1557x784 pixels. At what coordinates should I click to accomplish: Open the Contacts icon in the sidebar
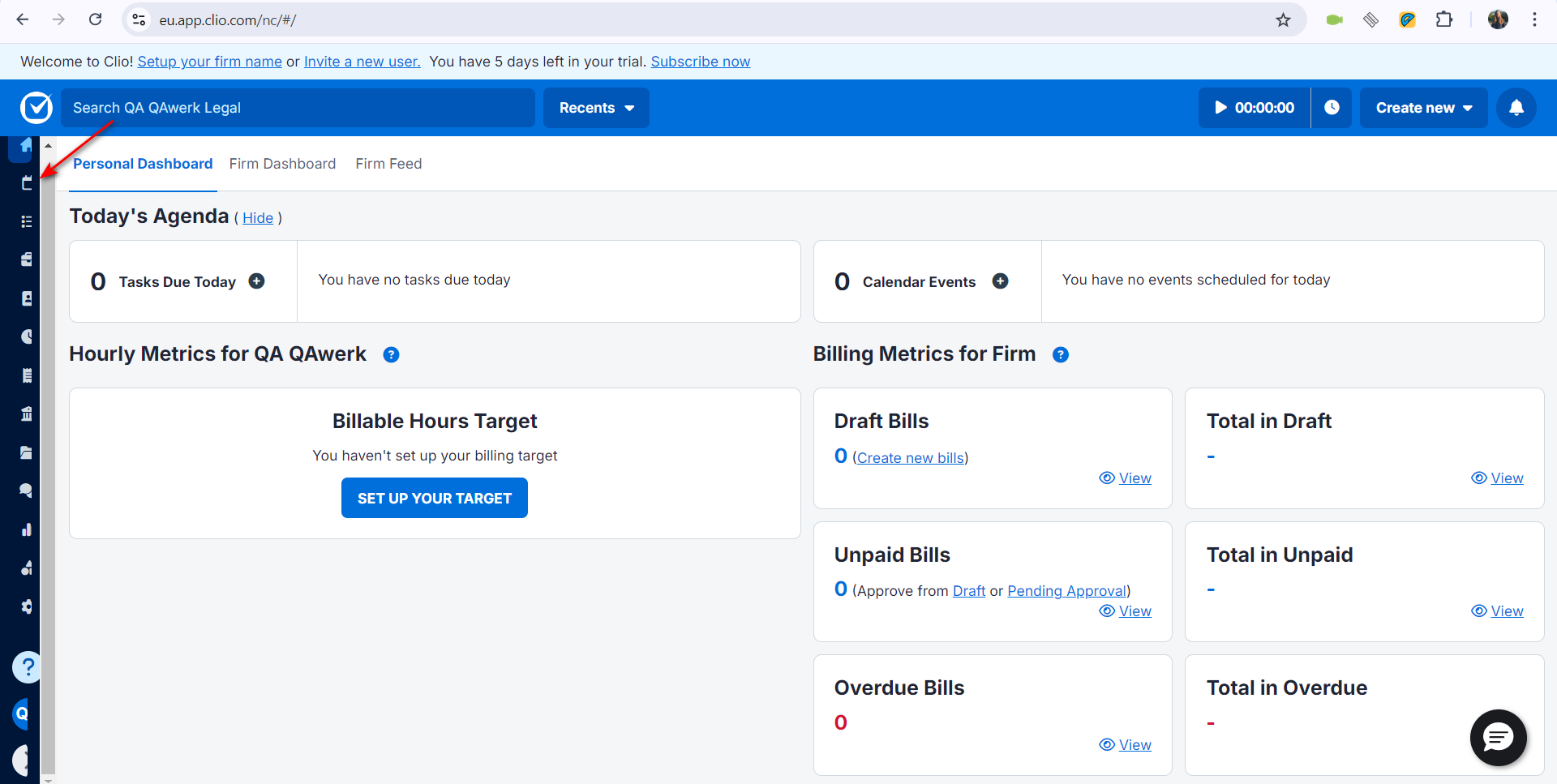click(x=27, y=298)
